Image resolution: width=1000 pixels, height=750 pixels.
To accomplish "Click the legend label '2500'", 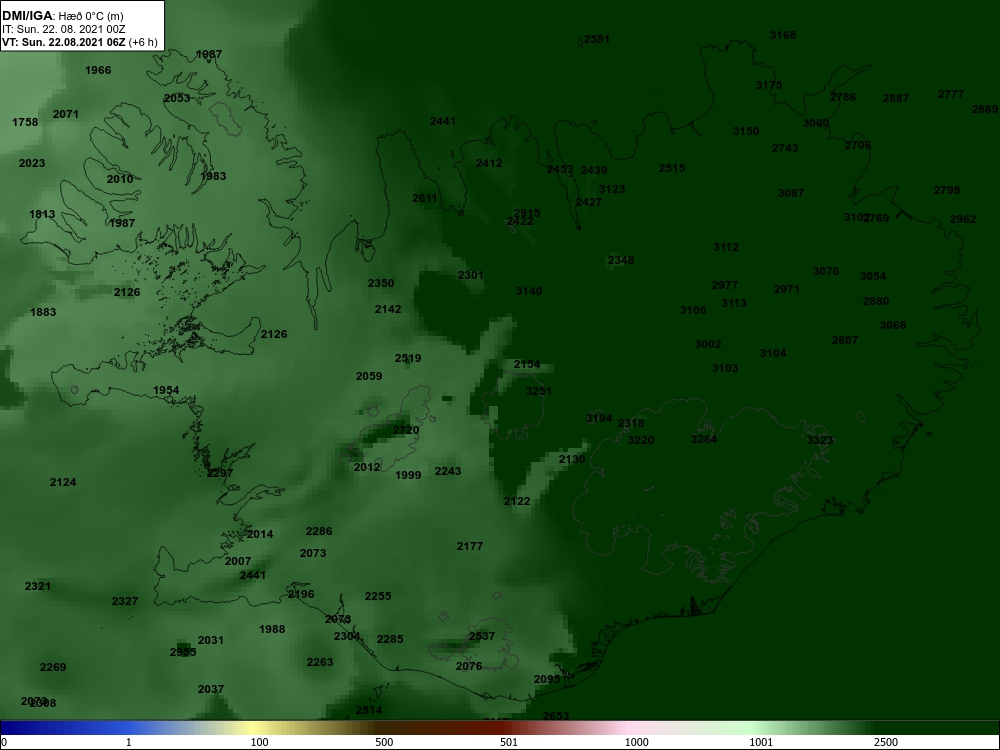I will pos(886,742).
